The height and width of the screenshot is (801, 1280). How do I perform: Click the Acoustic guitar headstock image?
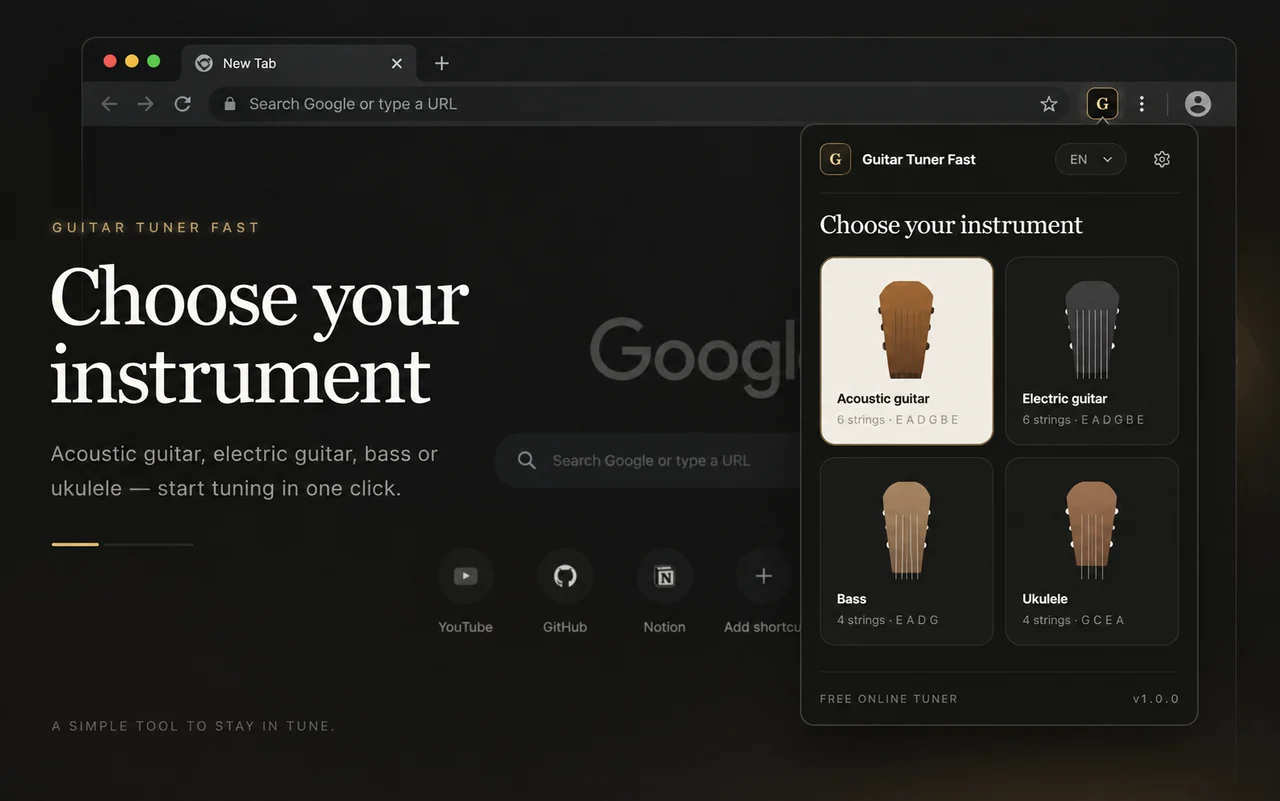(906, 330)
